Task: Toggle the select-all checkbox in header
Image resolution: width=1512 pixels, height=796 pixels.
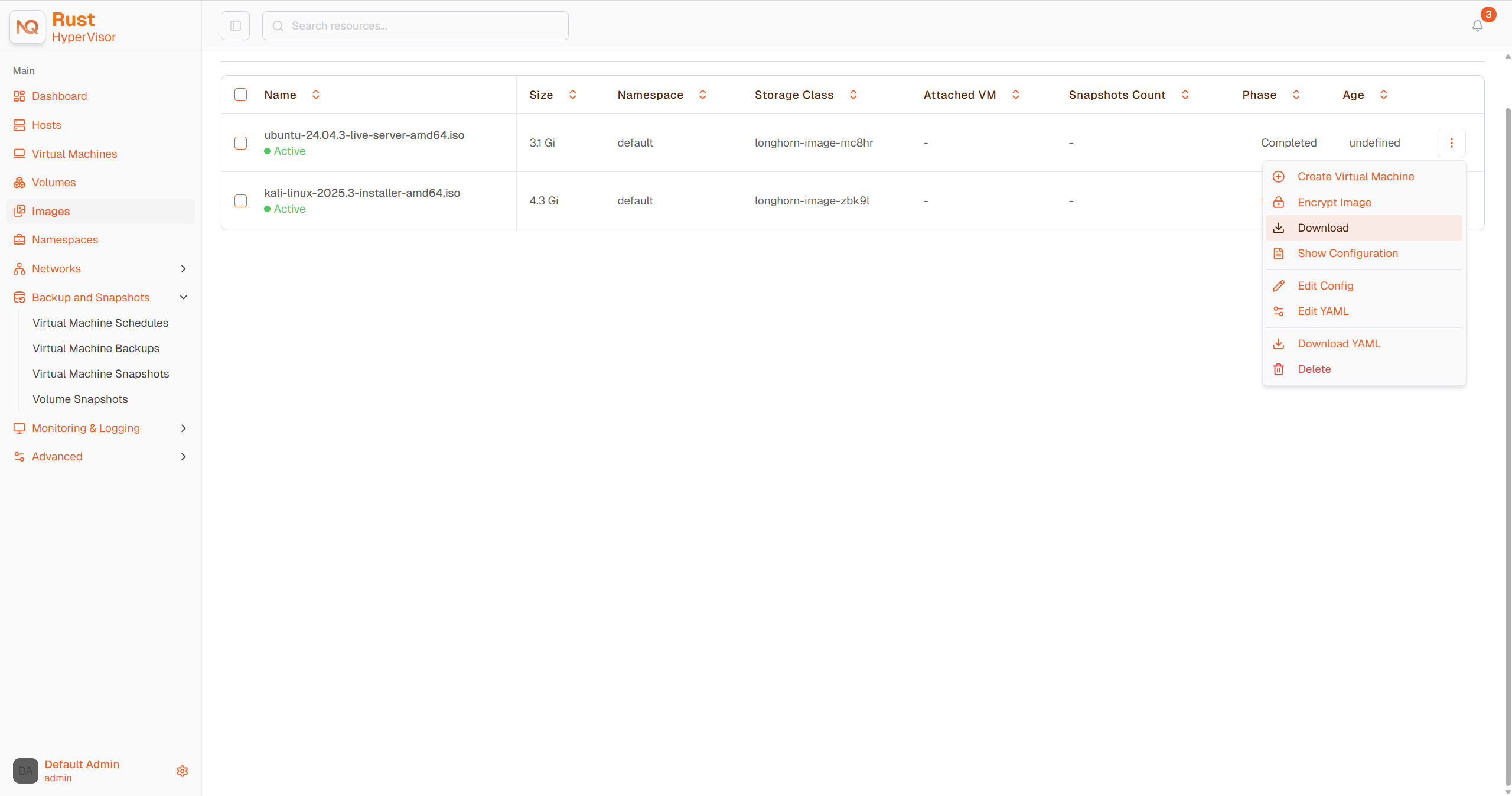Action: coord(241,95)
